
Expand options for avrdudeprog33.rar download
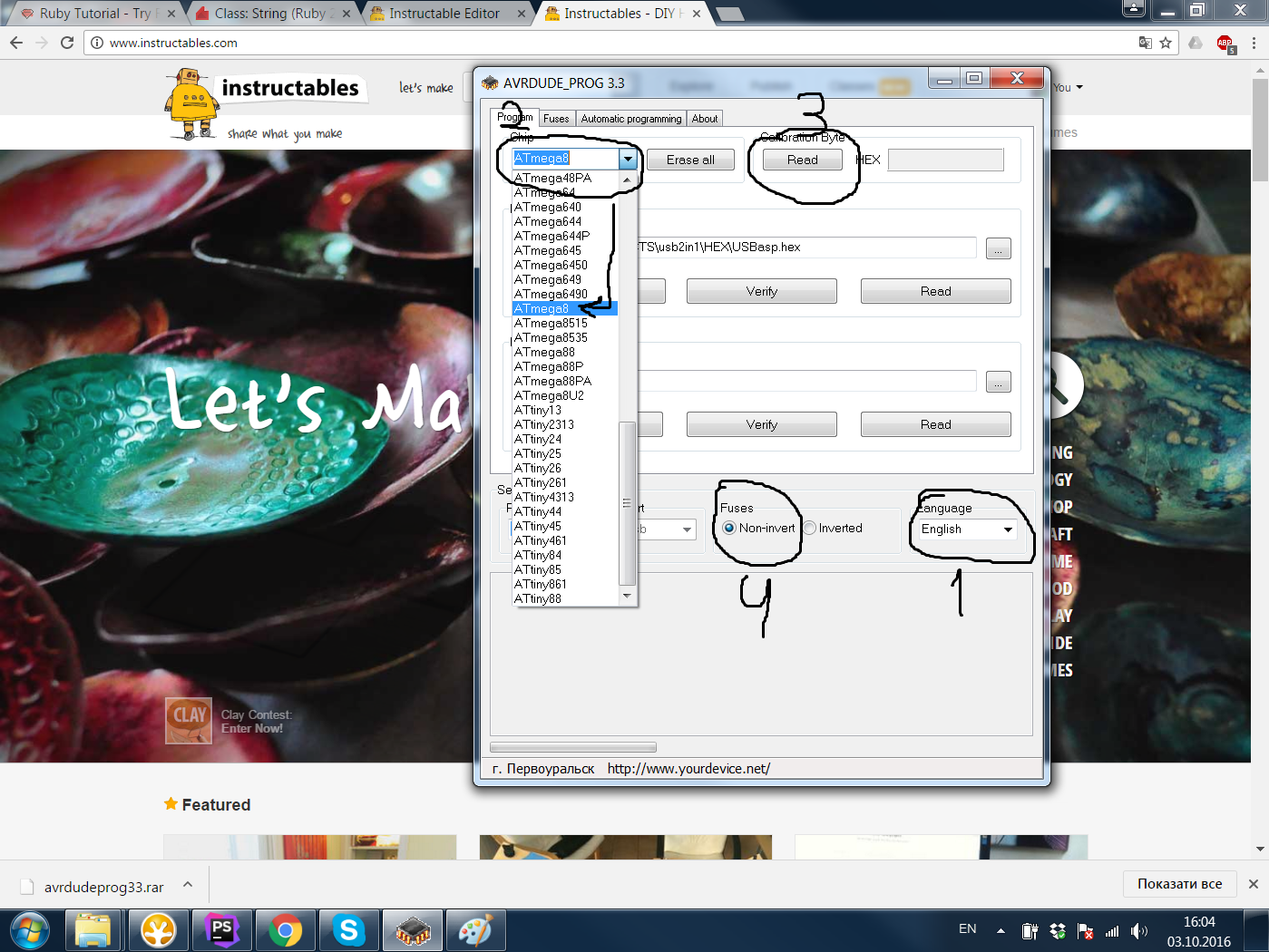click(188, 884)
